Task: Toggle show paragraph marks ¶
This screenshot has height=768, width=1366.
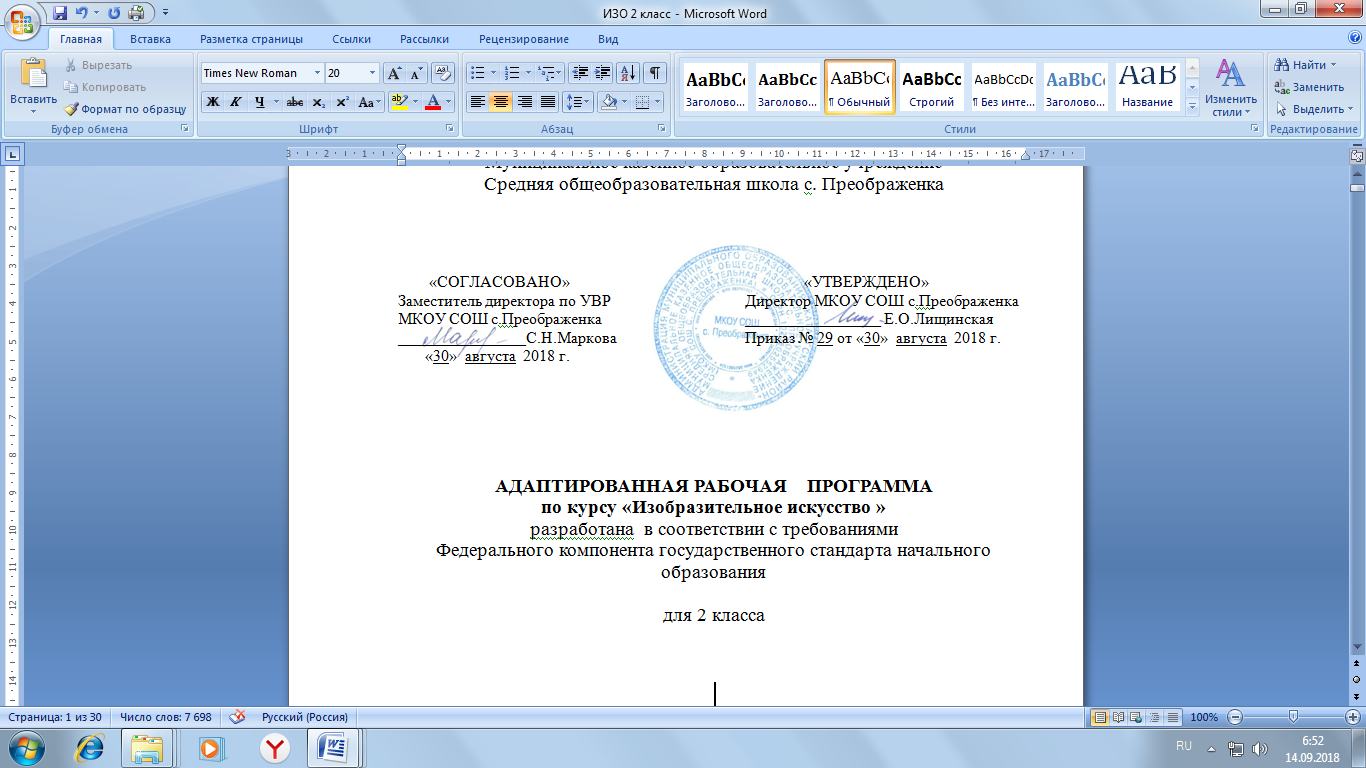Action: [x=654, y=73]
